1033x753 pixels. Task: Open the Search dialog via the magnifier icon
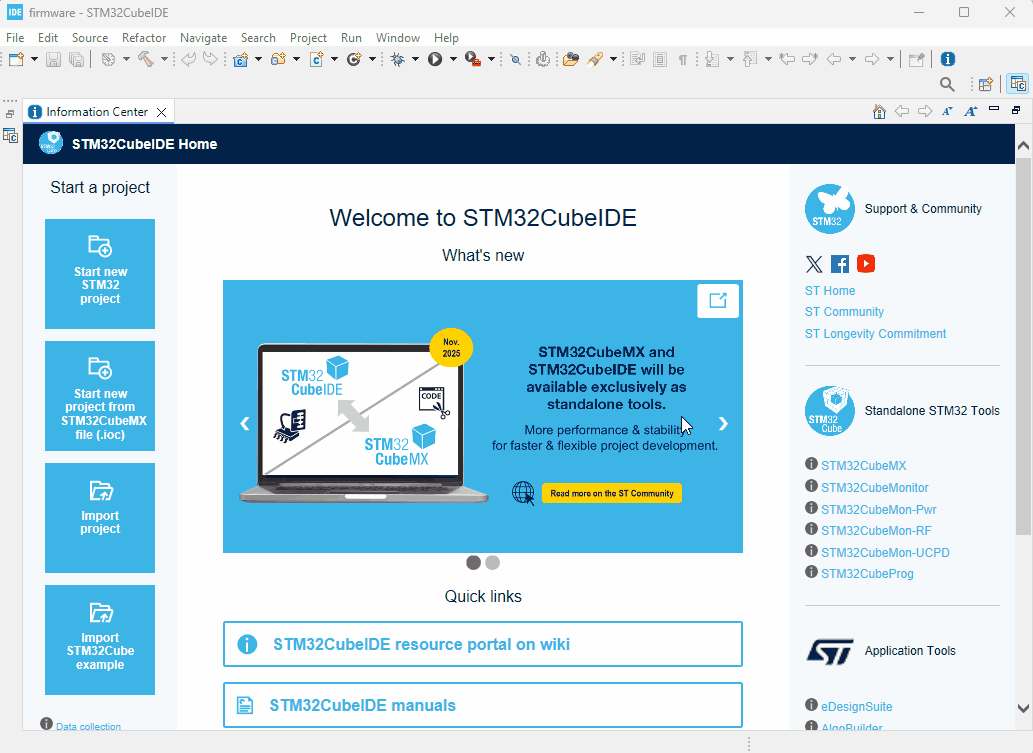[947, 84]
